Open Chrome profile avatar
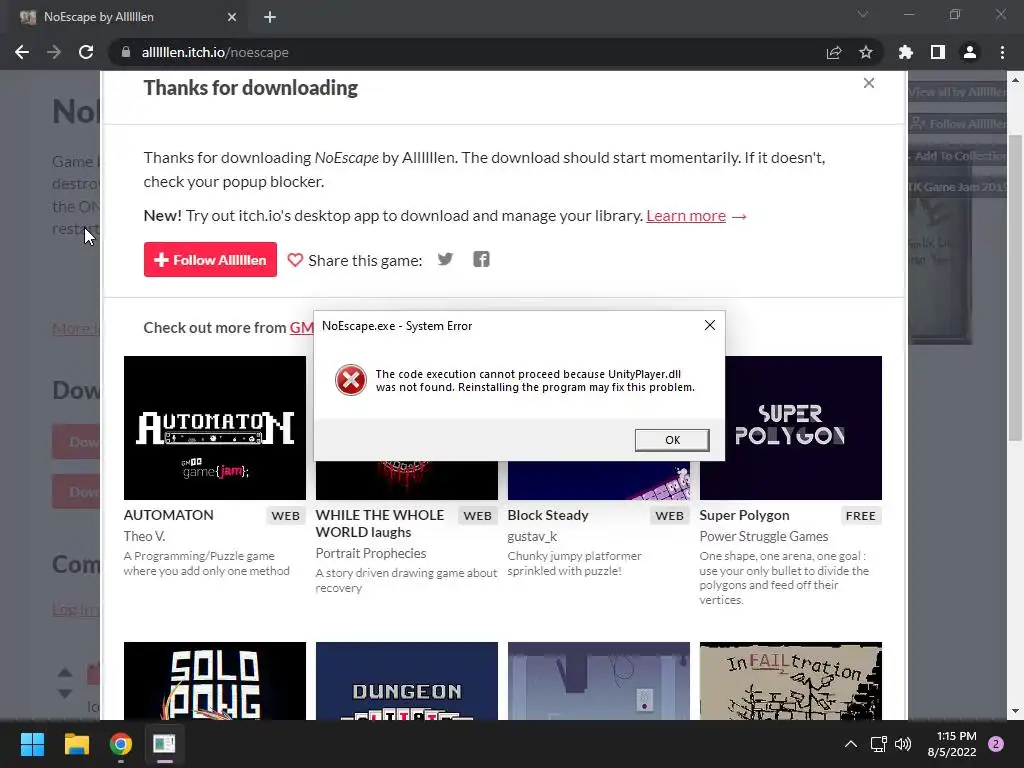This screenshot has width=1024, height=768. pos(970,52)
